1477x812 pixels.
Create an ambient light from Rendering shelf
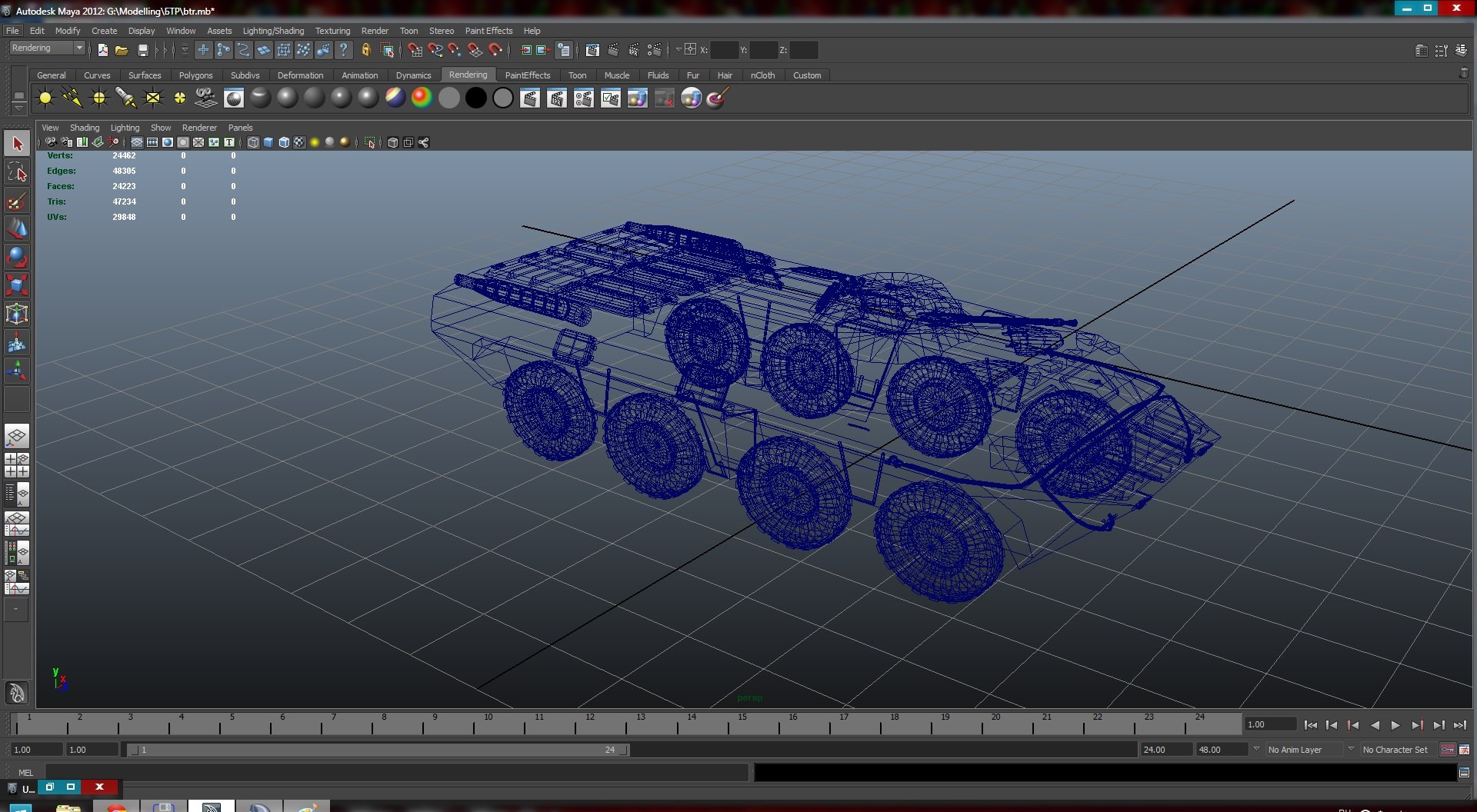45,98
